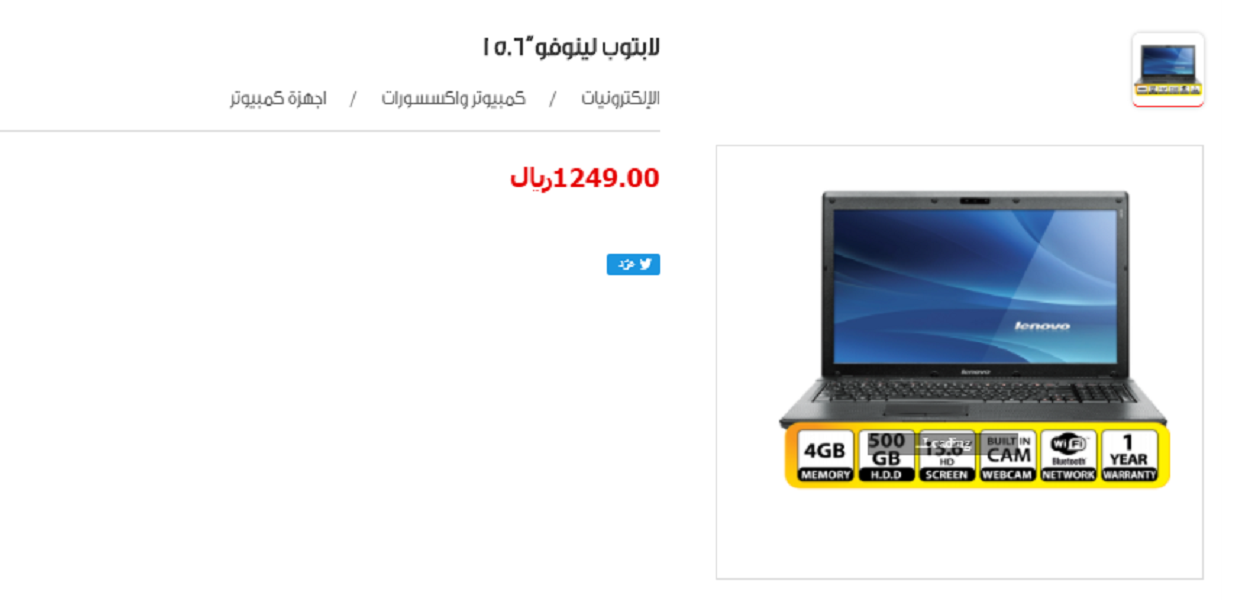Click the 1249.00 ريال price text
The image size is (1250, 600).
585,178
